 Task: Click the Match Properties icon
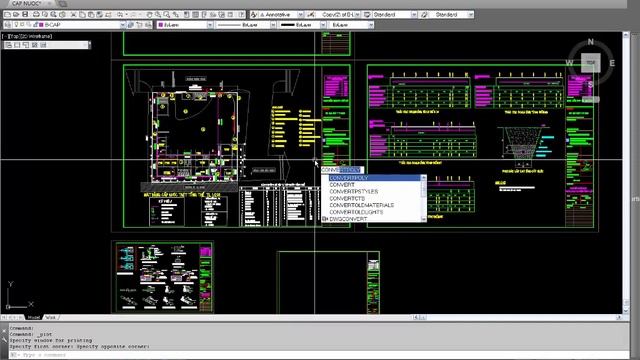click(100, 14)
